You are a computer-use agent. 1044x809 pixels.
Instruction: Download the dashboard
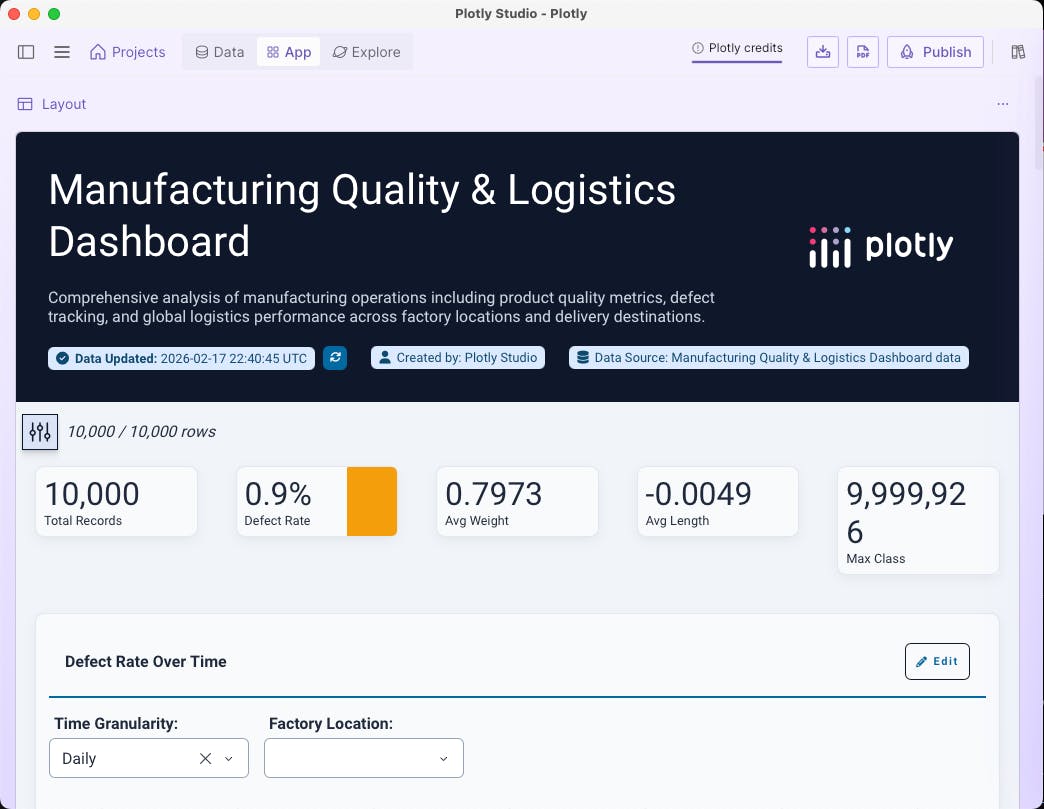(x=822, y=51)
